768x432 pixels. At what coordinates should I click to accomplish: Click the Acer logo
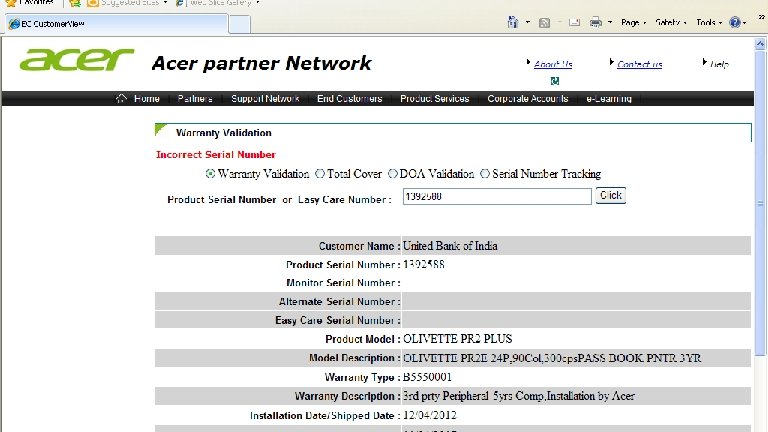(x=76, y=60)
